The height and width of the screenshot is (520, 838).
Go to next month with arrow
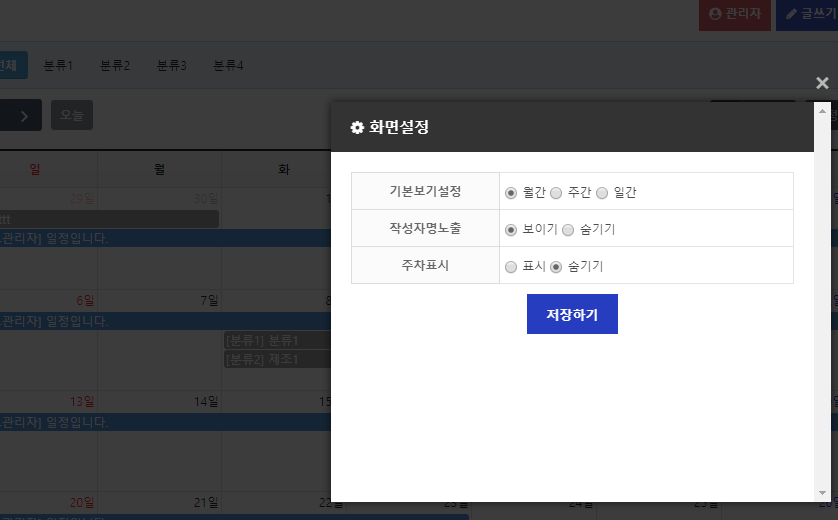click(24, 115)
